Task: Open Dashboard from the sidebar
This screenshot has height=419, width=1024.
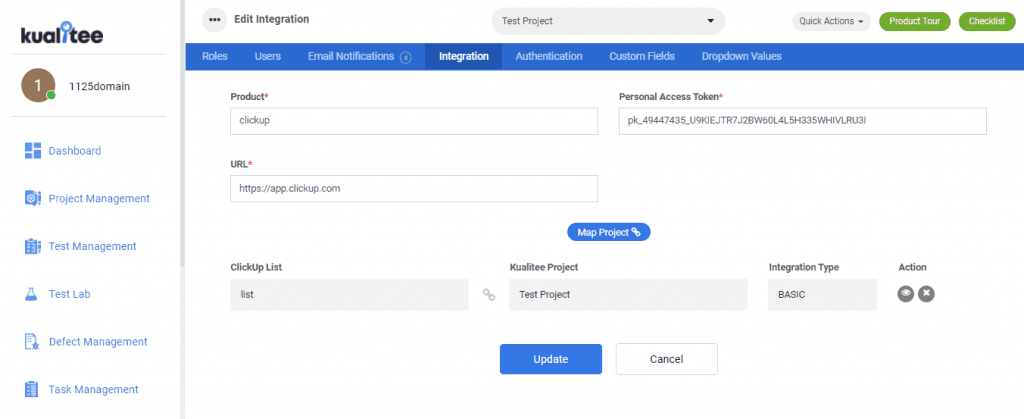Action: [74, 151]
